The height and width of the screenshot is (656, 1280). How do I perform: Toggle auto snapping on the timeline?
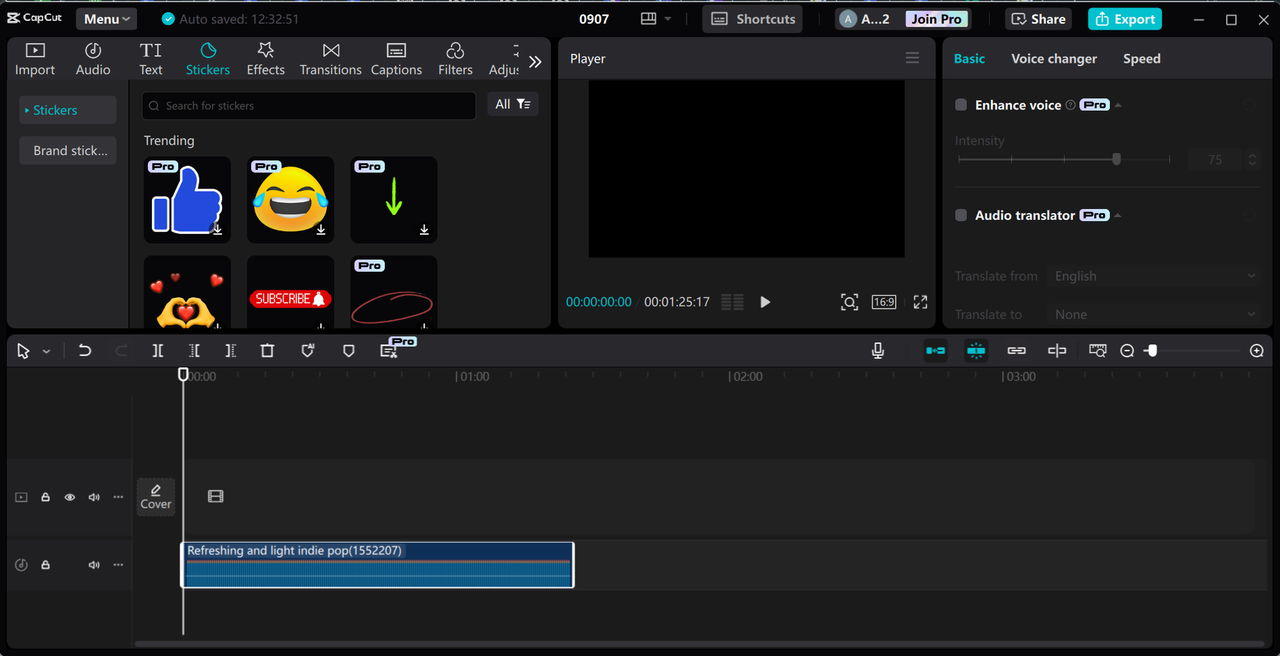(x=976, y=351)
